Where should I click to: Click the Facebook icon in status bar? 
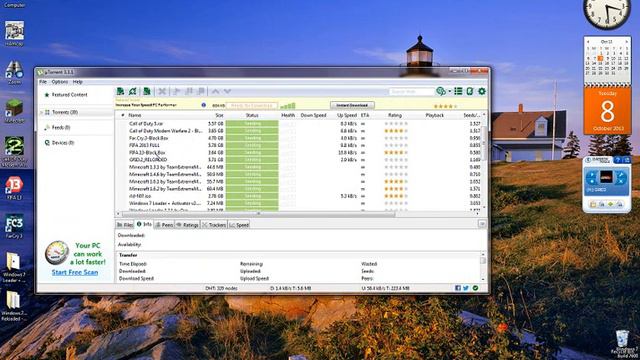tap(458, 288)
